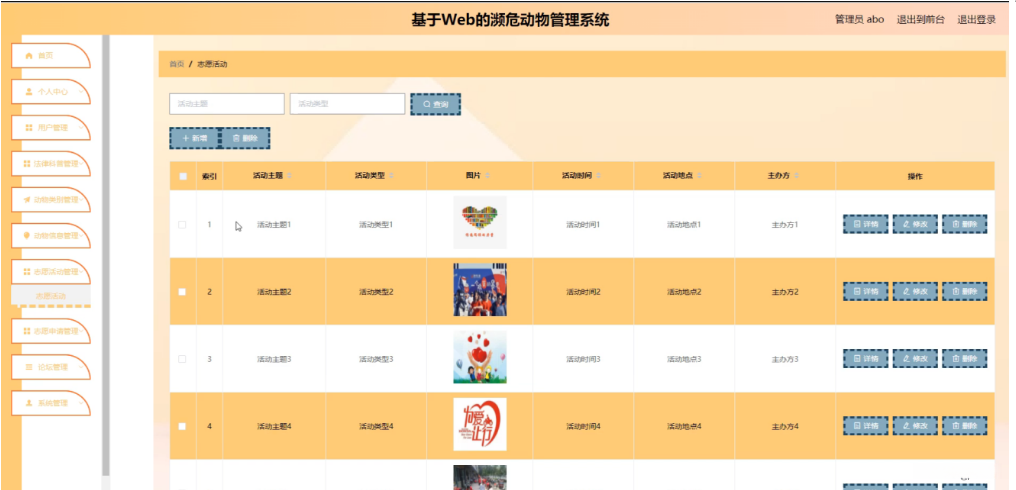Open 详情 for row 活动主题4
This screenshot has height=490, width=1016.
866,426
